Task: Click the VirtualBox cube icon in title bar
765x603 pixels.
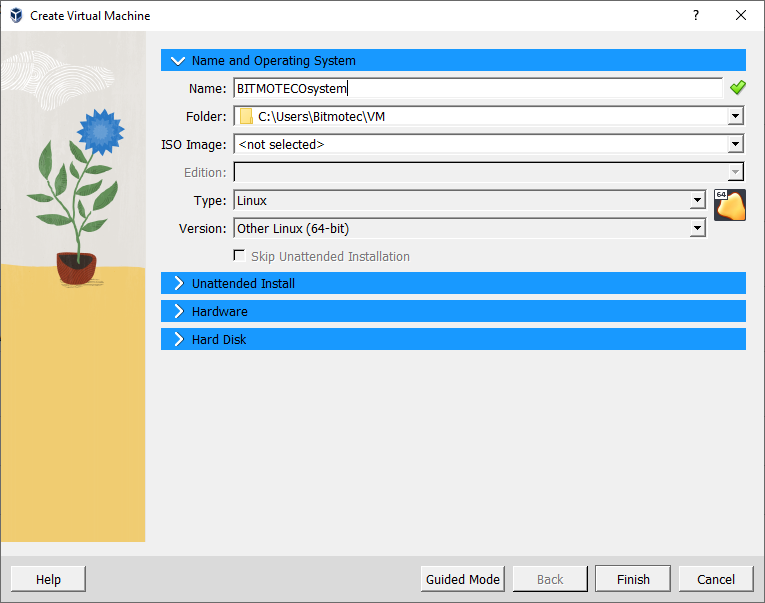Action: point(16,16)
